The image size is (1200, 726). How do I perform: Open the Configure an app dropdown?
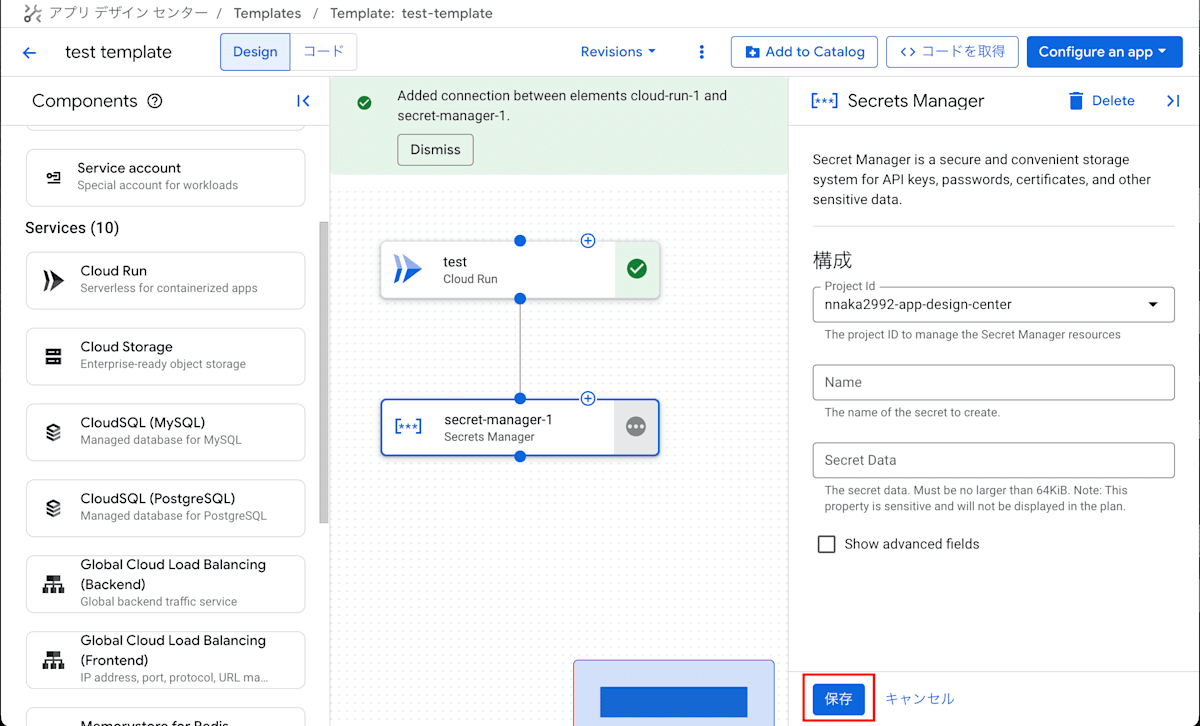tap(1105, 52)
